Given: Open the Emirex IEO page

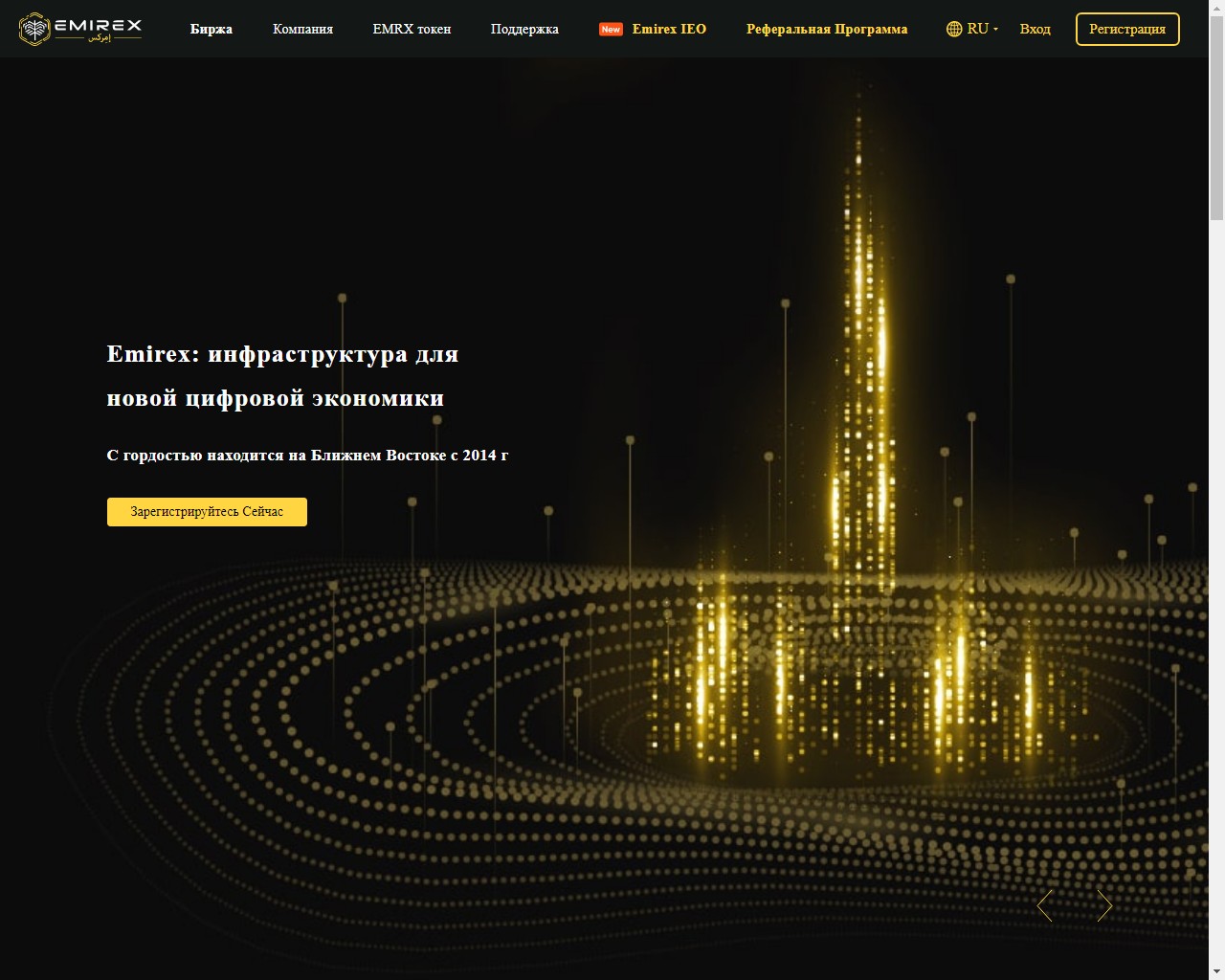Looking at the screenshot, I should click(669, 29).
